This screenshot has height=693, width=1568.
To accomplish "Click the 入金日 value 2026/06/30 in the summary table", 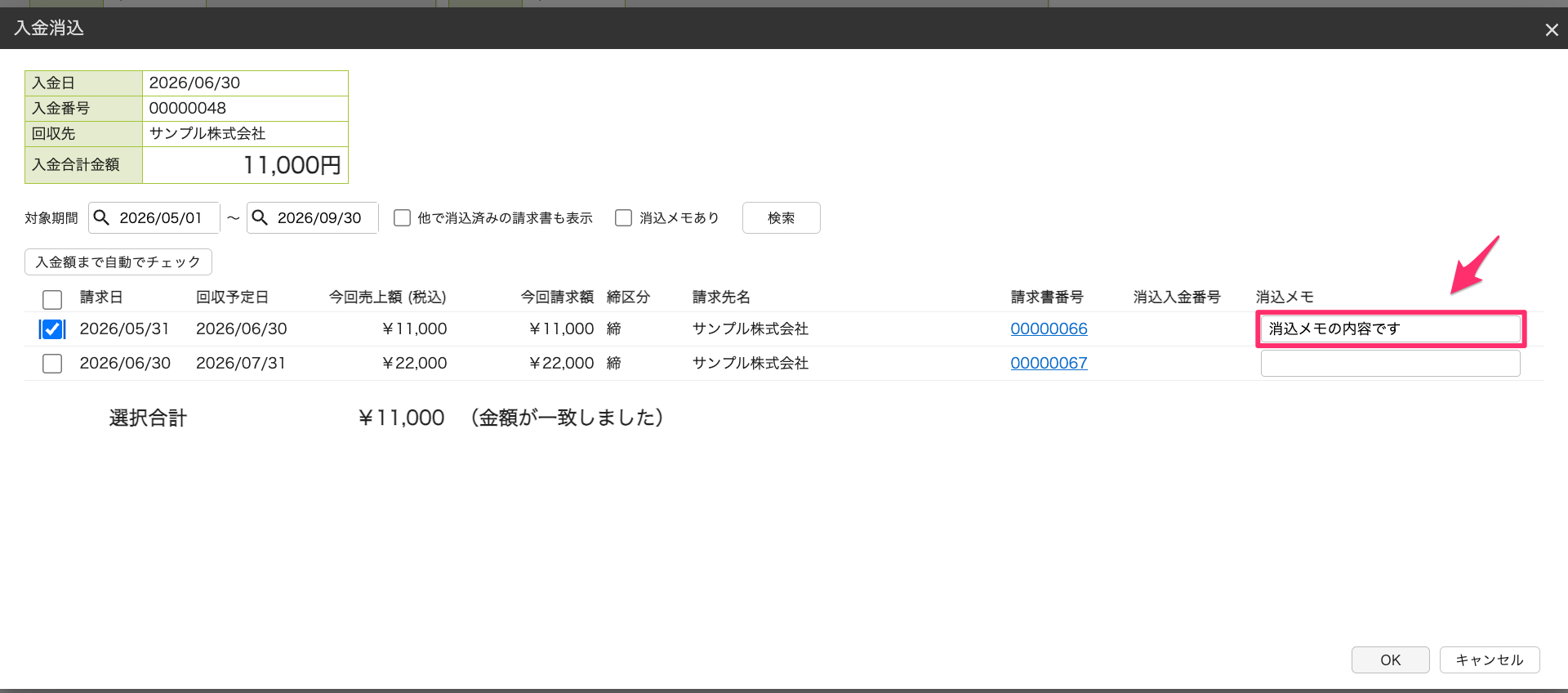I will 194,83.
